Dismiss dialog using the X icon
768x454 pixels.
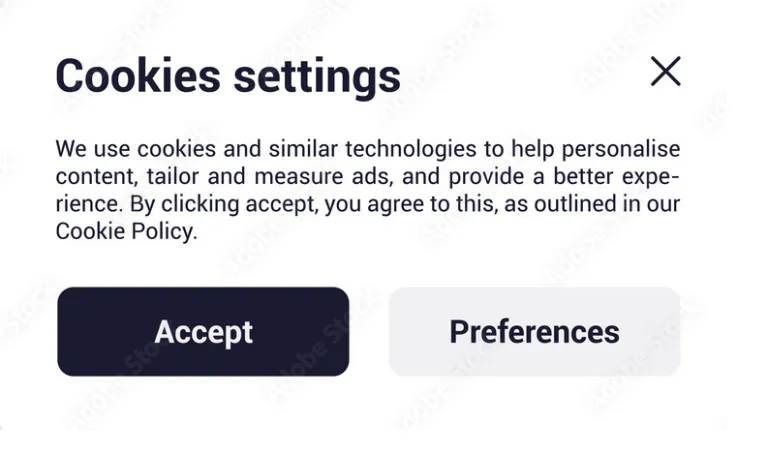pyautogui.click(x=665, y=71)
